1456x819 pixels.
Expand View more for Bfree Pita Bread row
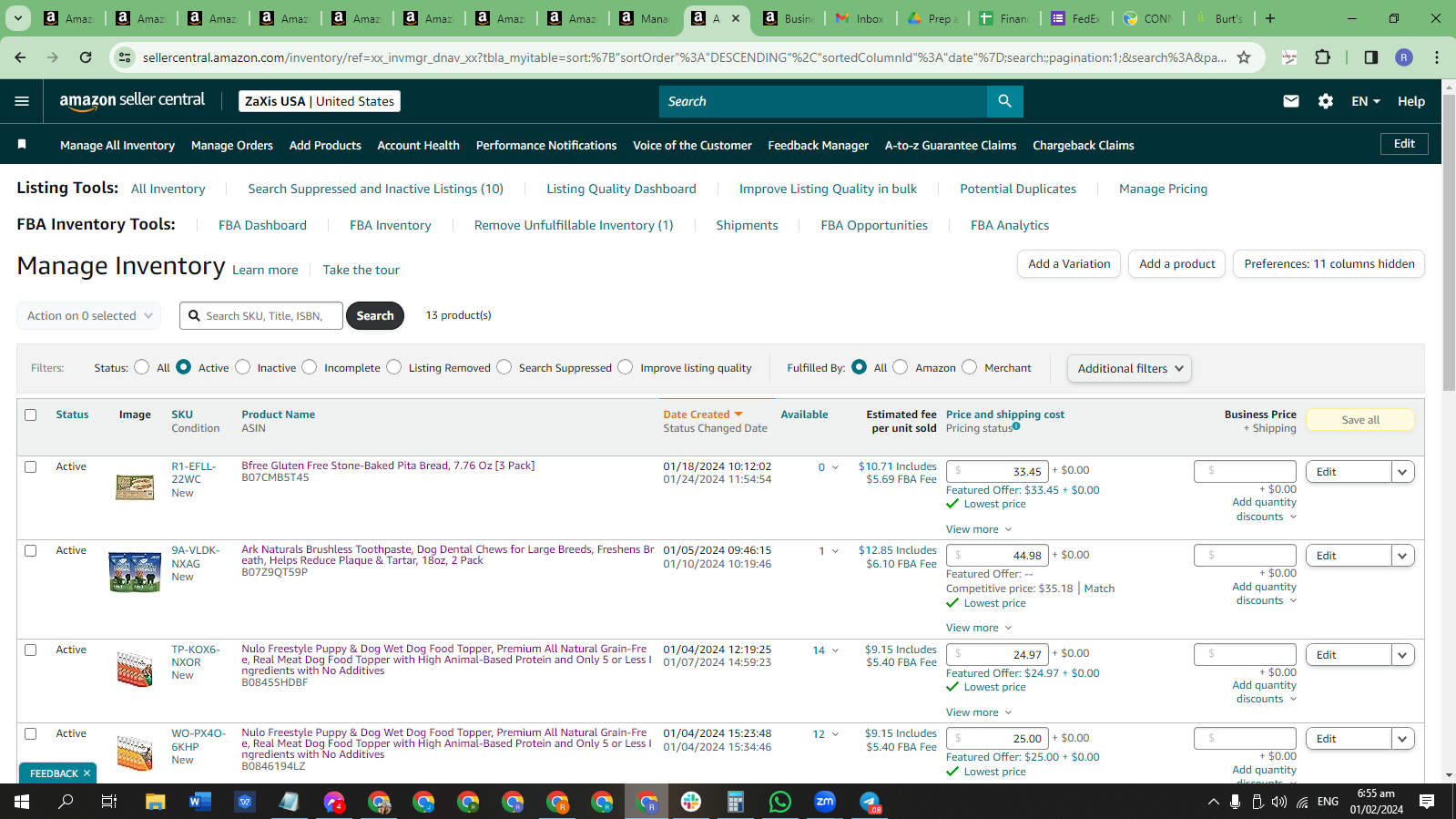pyautogui.click(x=979, y=529)
